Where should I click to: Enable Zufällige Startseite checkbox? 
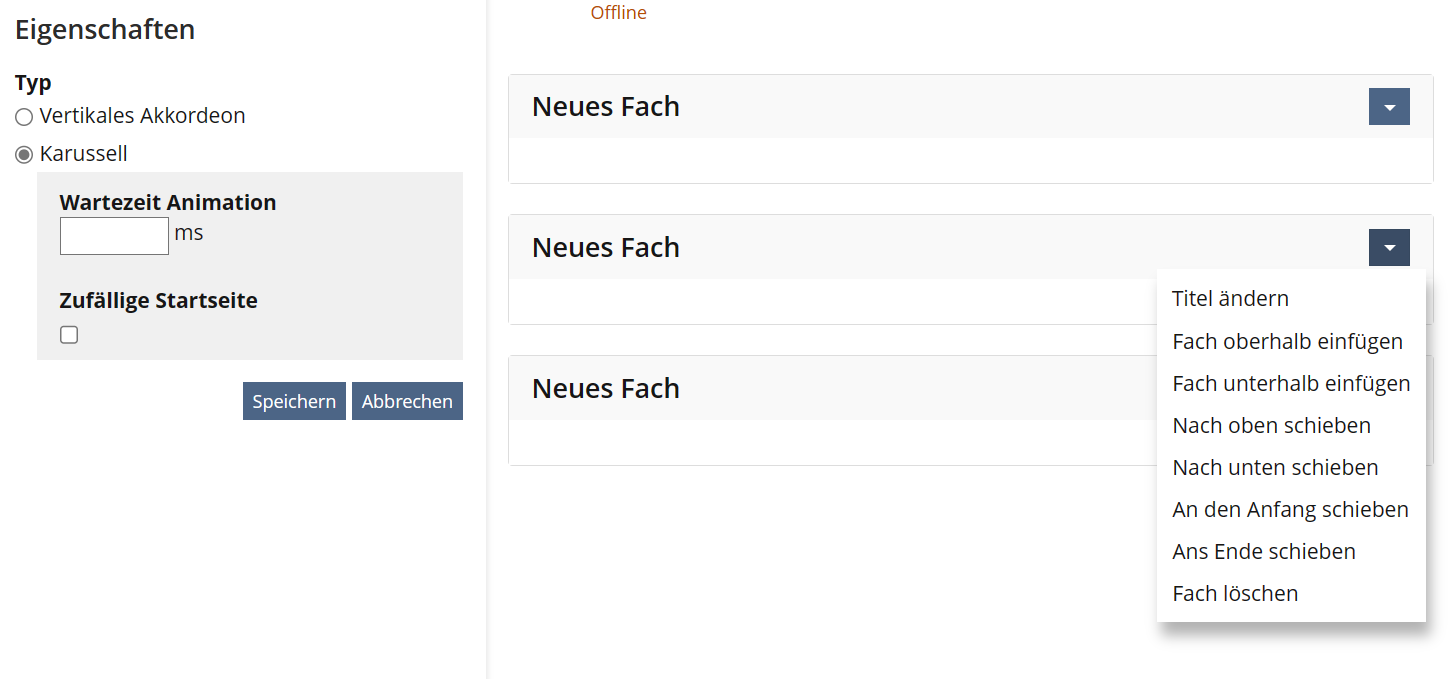[x=69, y=335]
